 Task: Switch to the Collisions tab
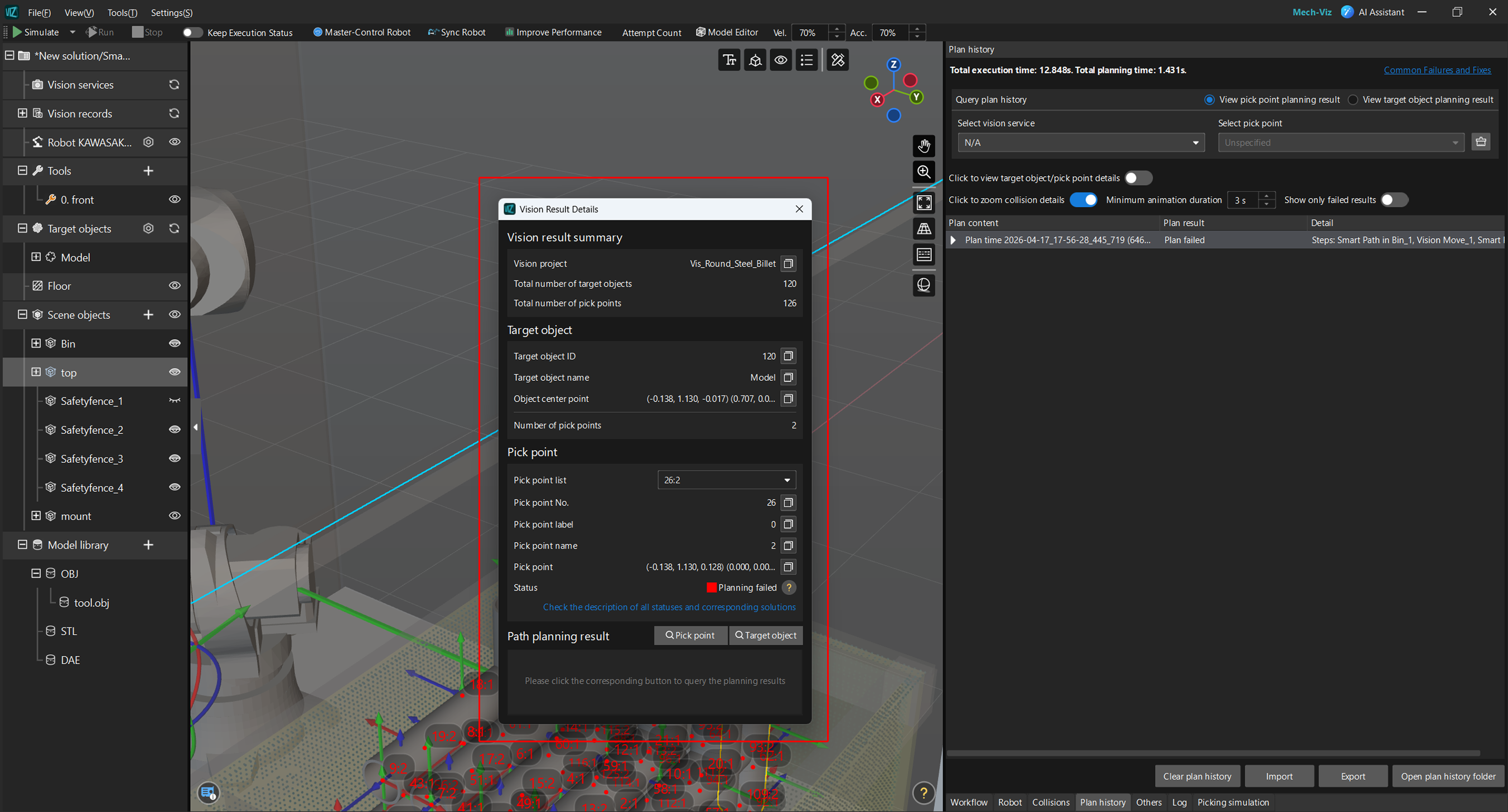pyautogui.click(x=1050, y=802)
